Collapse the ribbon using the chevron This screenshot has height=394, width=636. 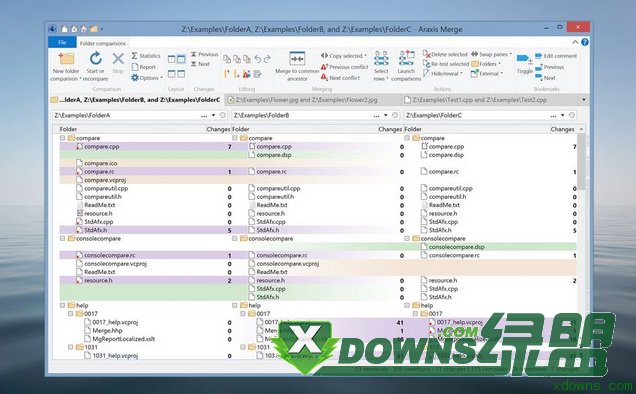click(575, 42)
